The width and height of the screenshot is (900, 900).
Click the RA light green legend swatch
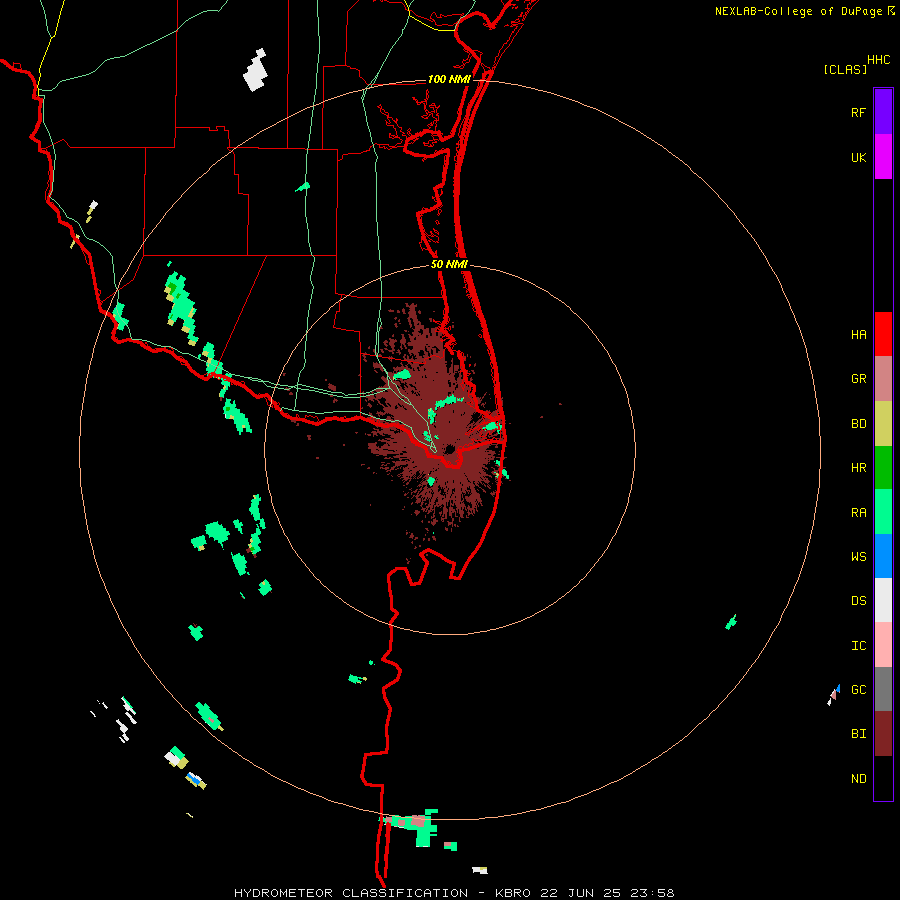[883, 512]
